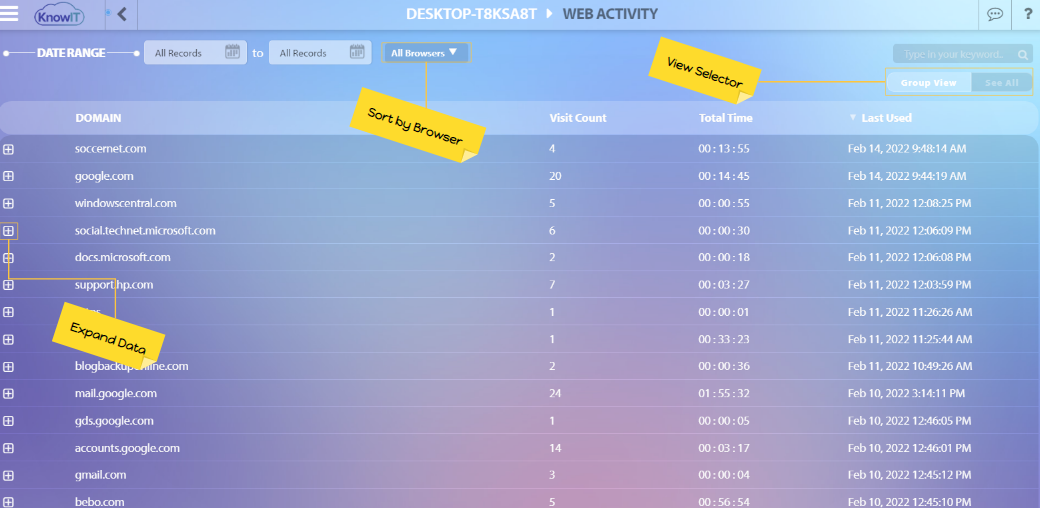Expand the accounts.google.com row
1040x508 pixels.
(8, 448)
